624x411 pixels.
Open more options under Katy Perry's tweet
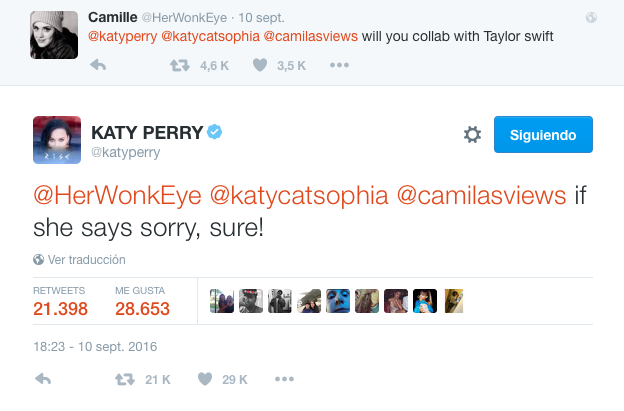pos(285,380)
